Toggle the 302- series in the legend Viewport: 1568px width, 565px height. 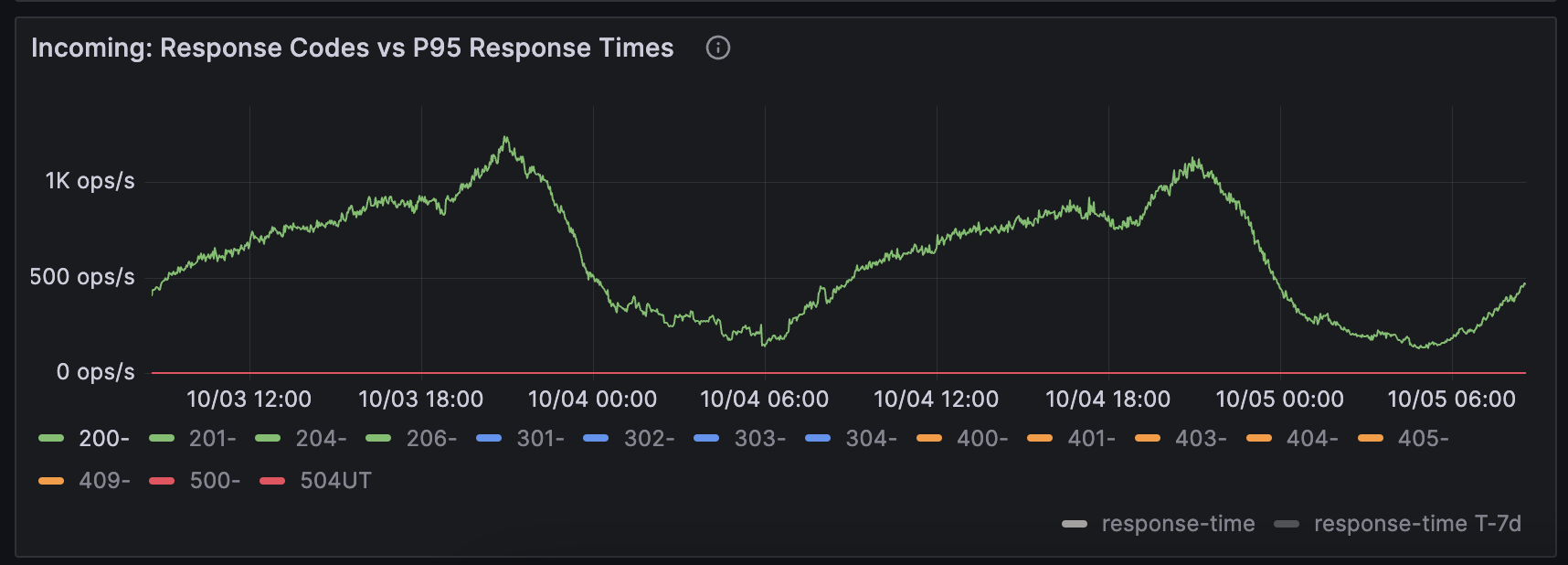pos(649,439)
